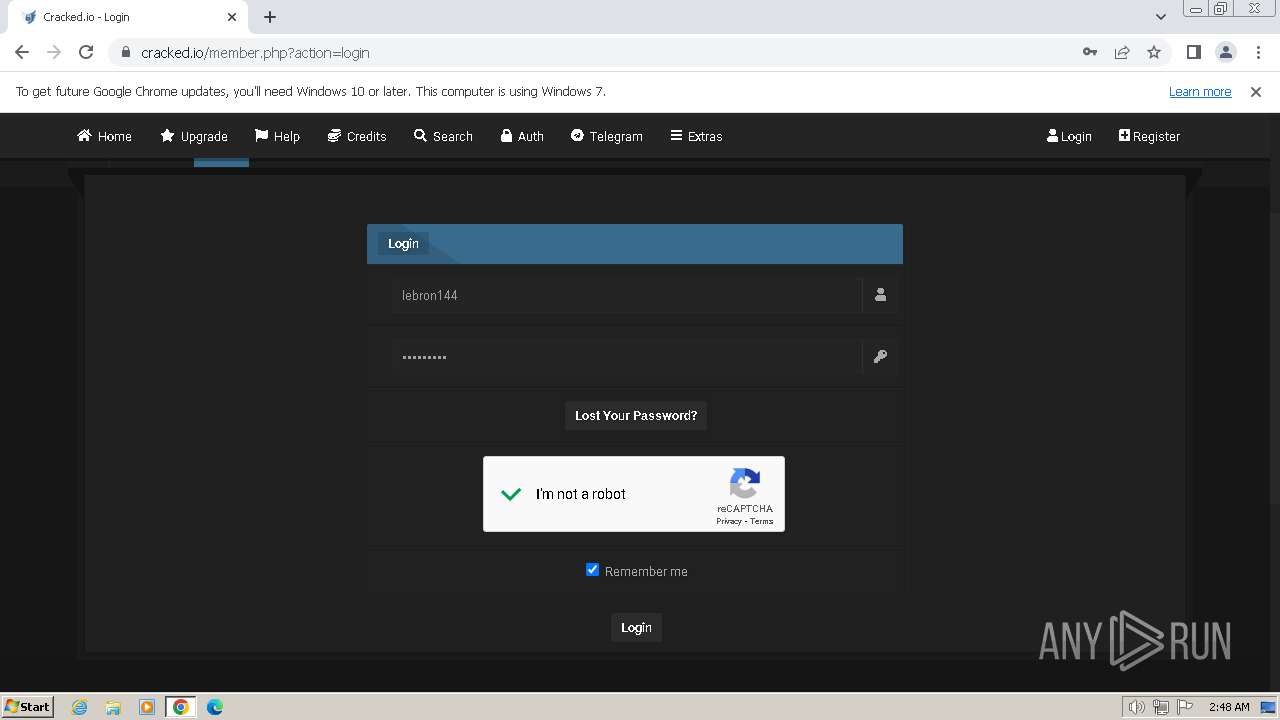Go to the Home page
The height and width of the screenshot is (720, 1280).
pos(104,136)
